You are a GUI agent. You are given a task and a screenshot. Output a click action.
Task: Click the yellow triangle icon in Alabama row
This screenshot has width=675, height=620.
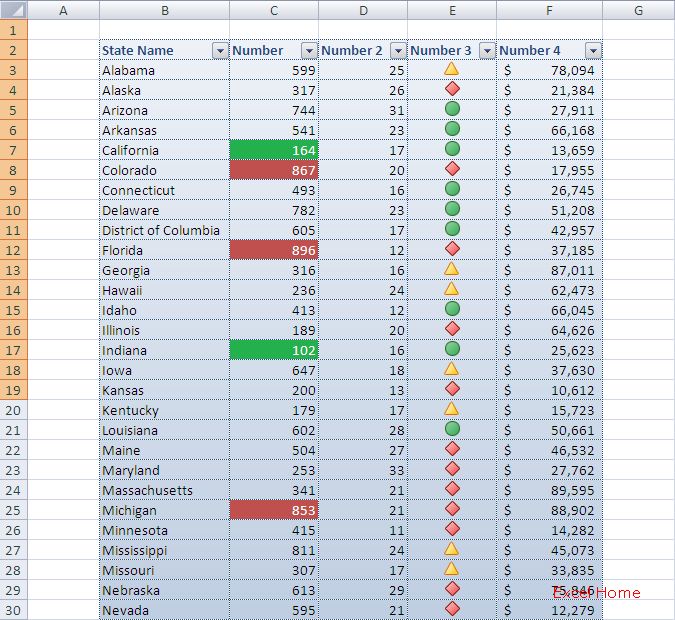click(x=452, y=70)
